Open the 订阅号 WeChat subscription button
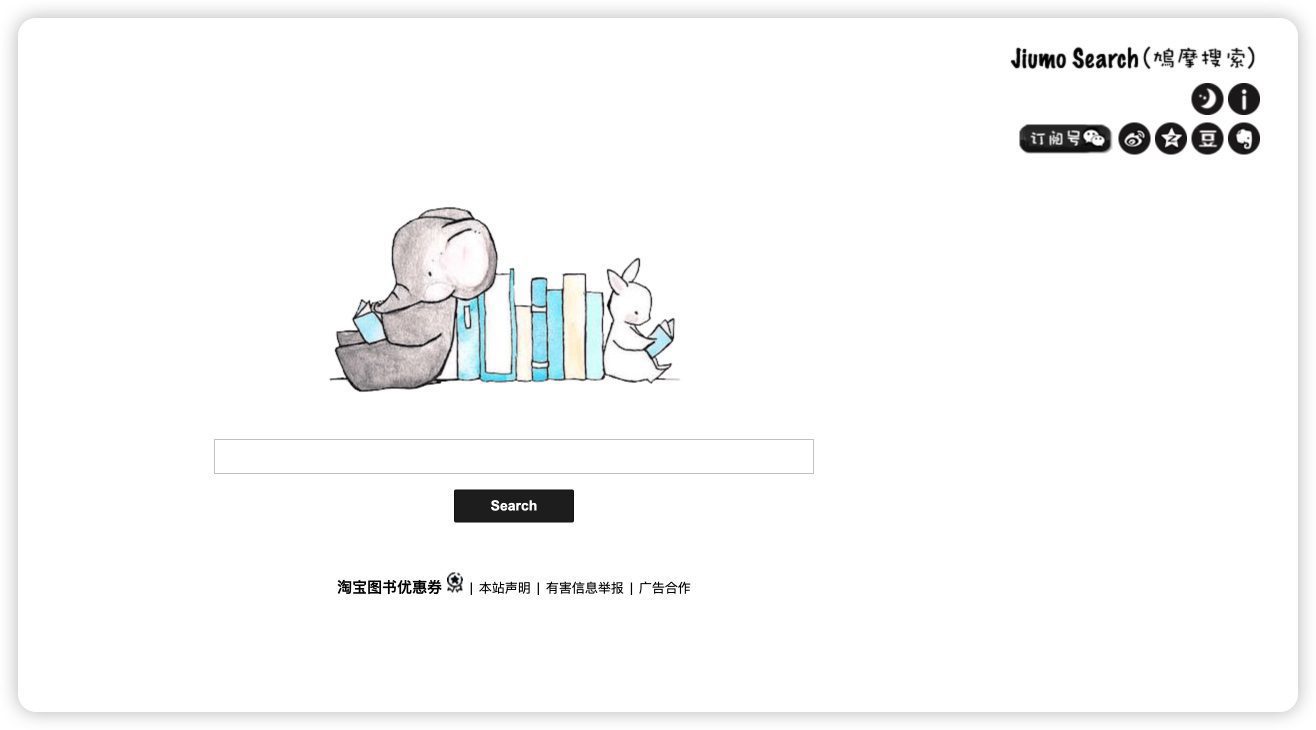The image size is (1316, 730). pos(1065,138)
